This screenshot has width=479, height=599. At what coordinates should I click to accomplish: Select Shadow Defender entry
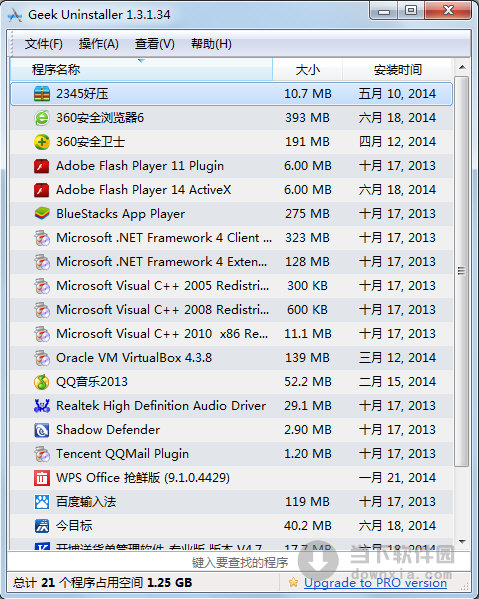click(108, 430)
